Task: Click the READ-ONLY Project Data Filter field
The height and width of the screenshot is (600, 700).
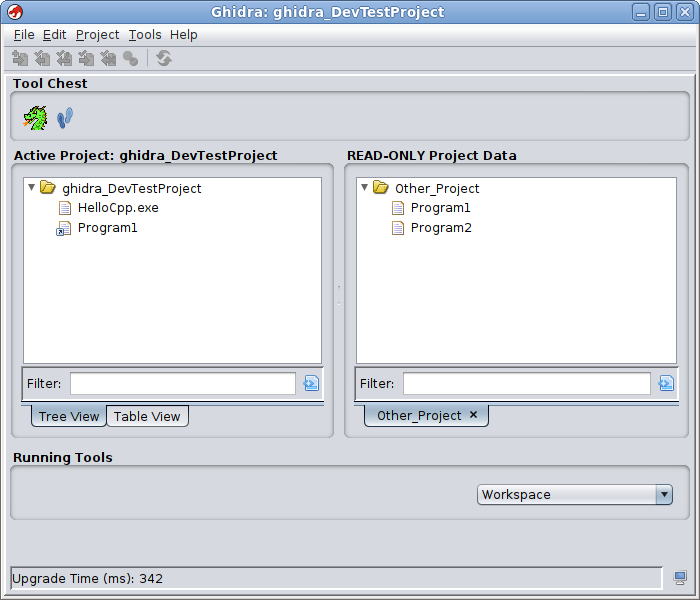Action: [526, 384]
